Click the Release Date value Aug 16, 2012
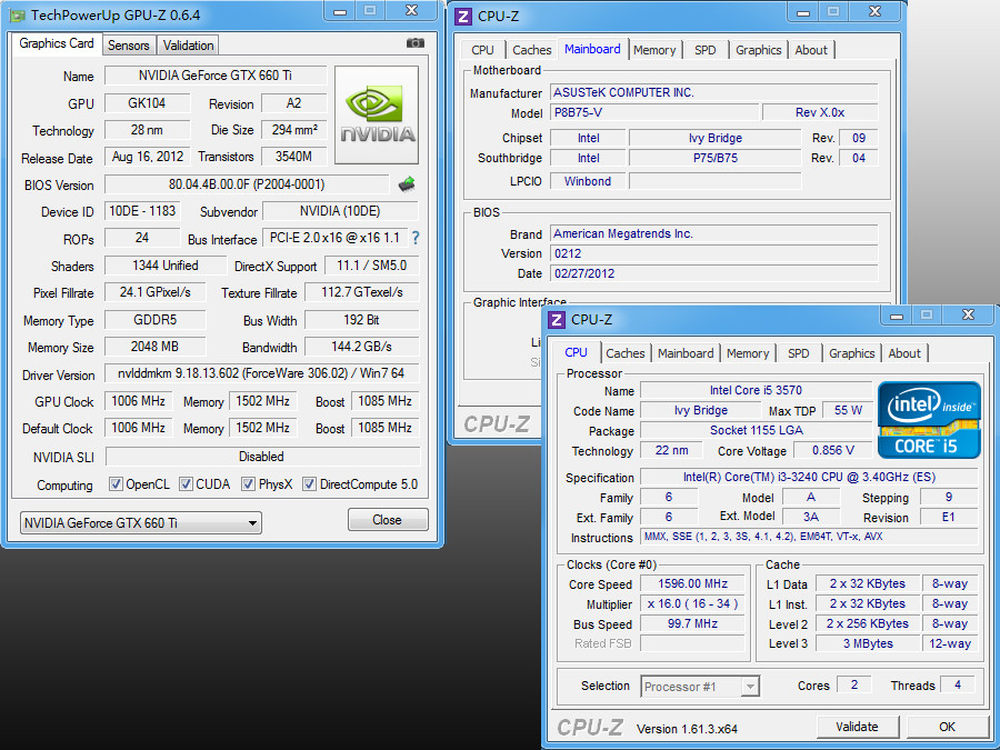The width and height of the screenshot is (1000, 750). pos(147,156)
